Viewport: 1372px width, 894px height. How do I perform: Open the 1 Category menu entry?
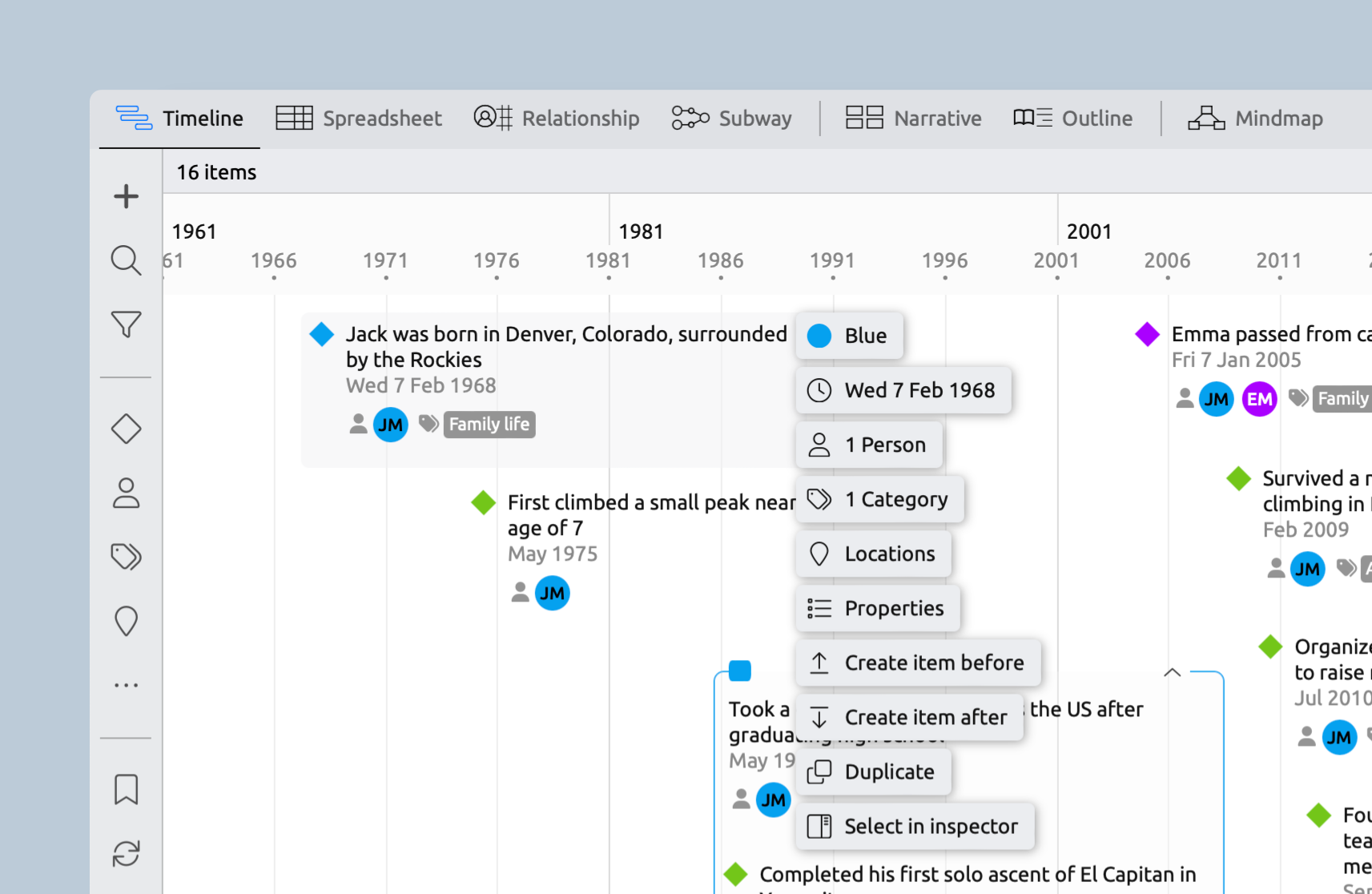[x=880, y=499]
